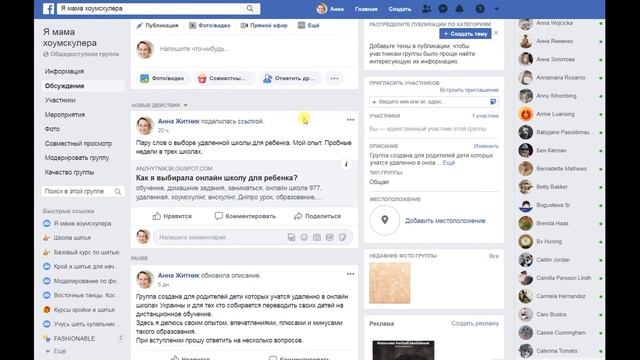Click the Facebook logo icon

point(48,9)
